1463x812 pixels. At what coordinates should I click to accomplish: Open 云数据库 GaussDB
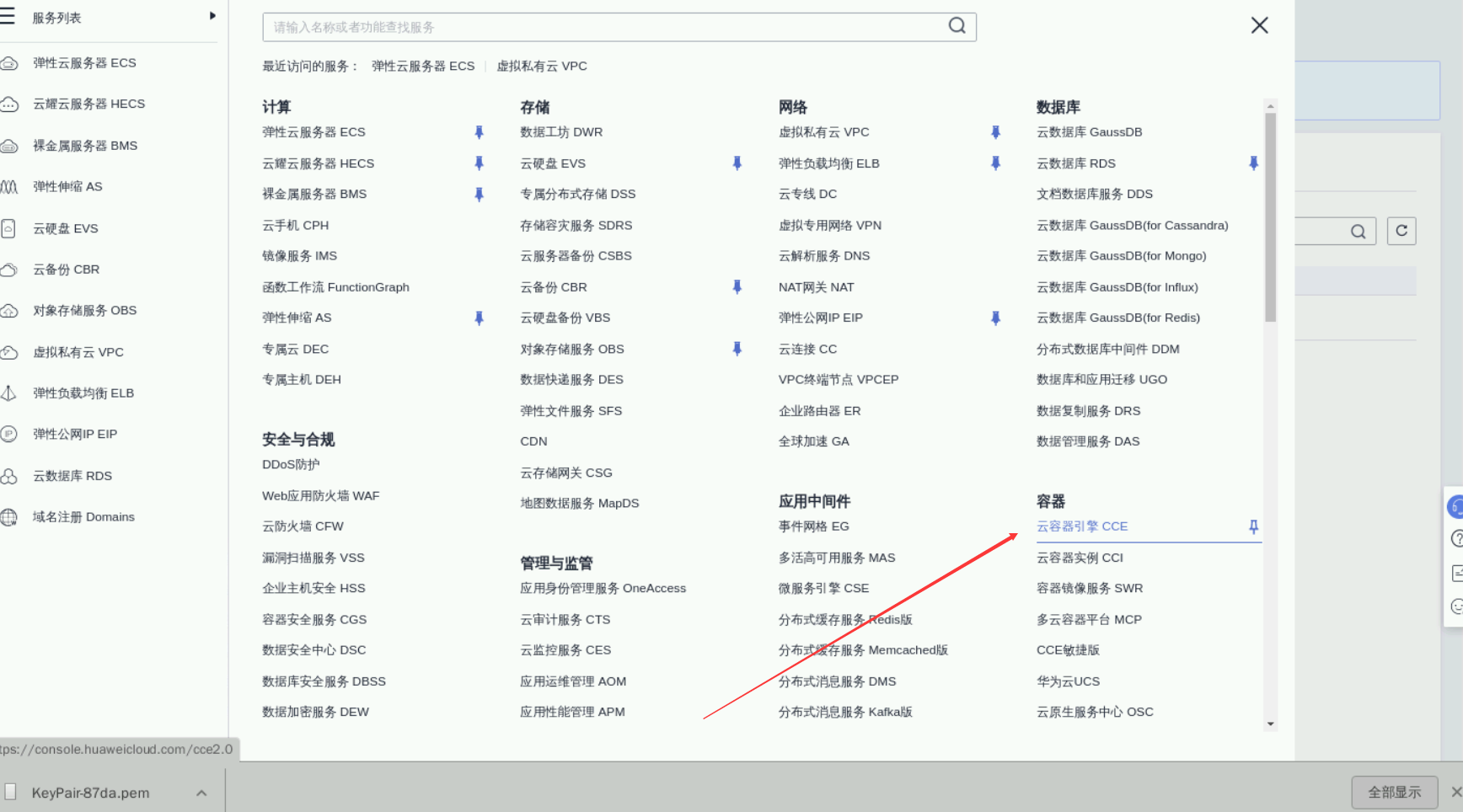(x=1090, y=132)
